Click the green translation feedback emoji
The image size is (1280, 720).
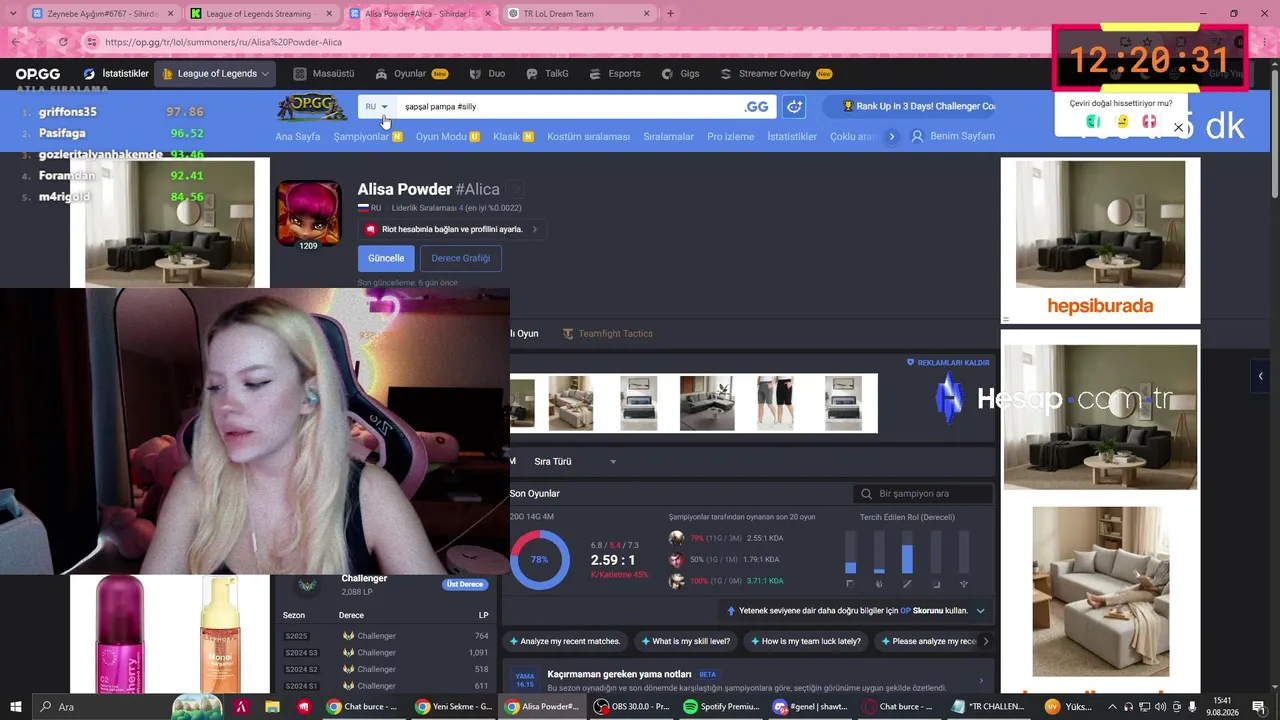pyautogui.click(x=1093, y=122)
